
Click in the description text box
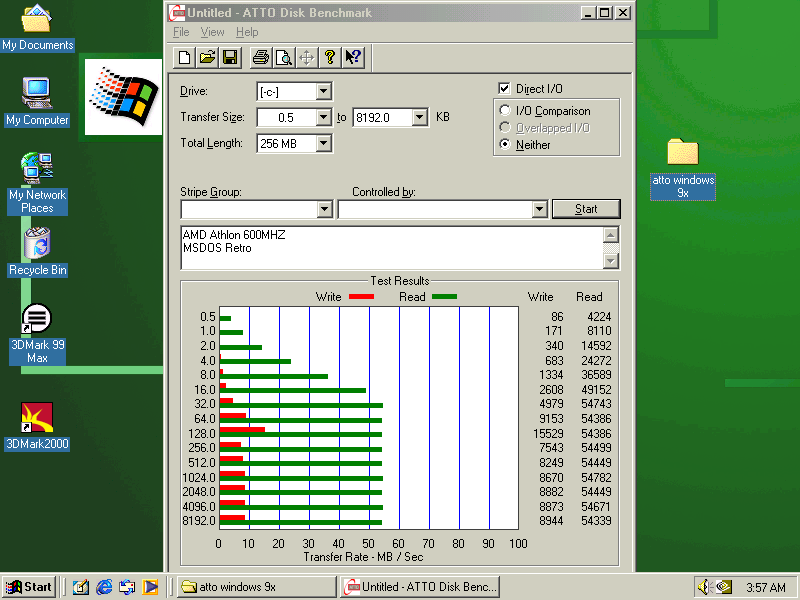point(392,248)
